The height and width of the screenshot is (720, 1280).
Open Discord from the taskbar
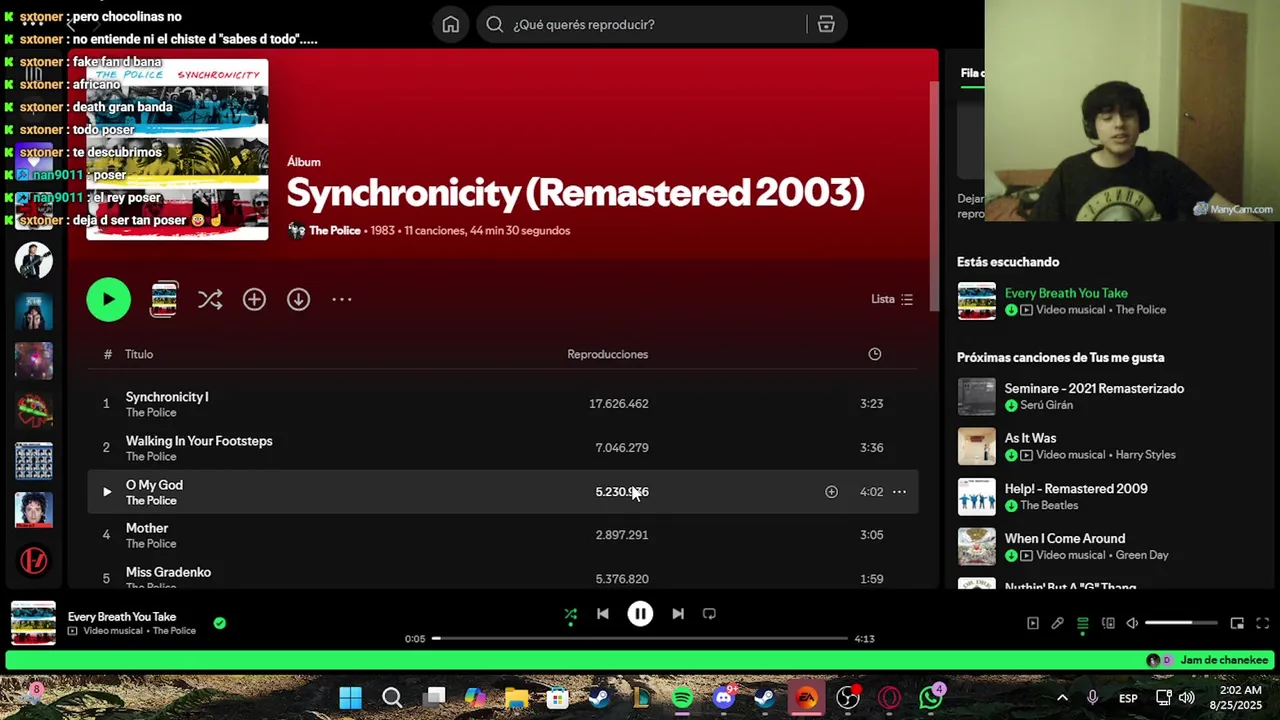[724, 698]
